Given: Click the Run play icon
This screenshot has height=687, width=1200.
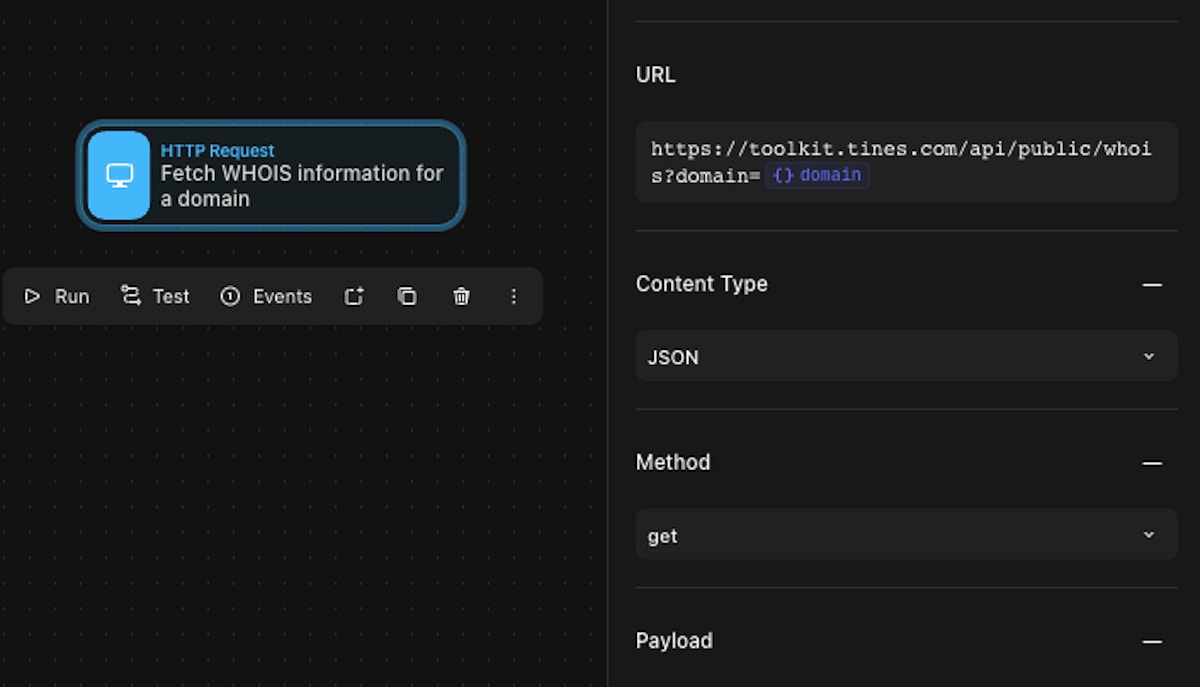Looking at the screenshot, I should [x=33, y=296].
